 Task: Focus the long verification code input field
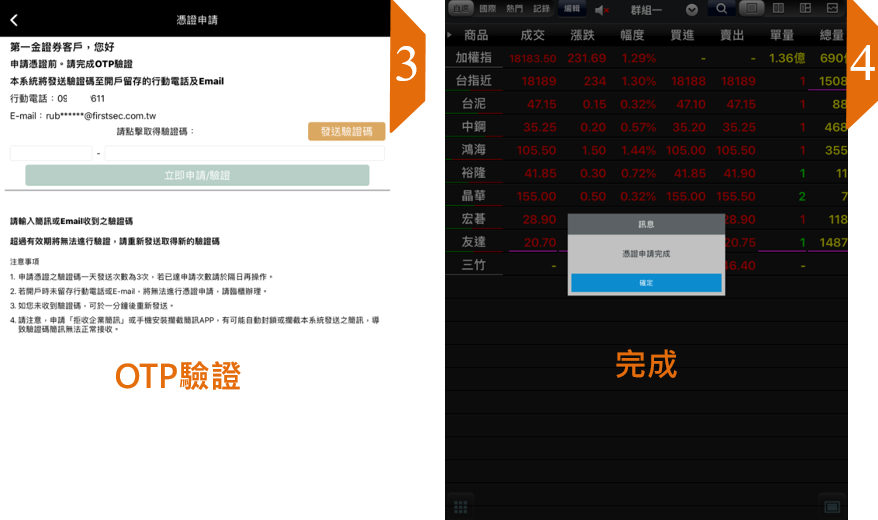(244, 153)
